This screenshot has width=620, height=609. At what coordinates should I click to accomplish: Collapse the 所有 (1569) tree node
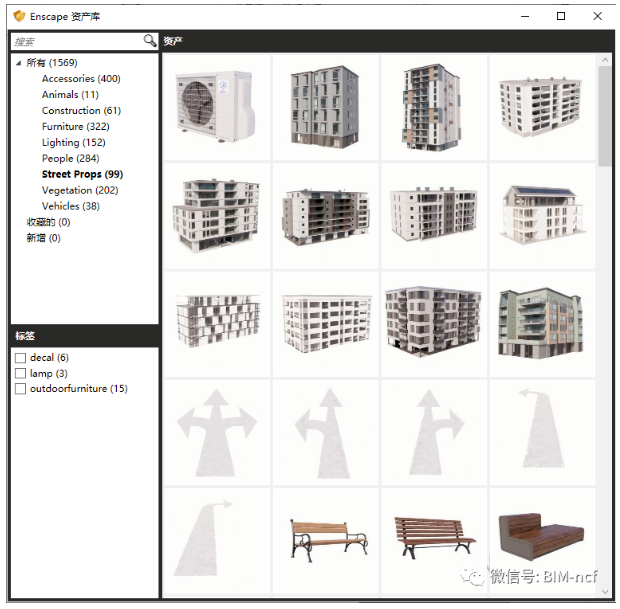(18, 63)
